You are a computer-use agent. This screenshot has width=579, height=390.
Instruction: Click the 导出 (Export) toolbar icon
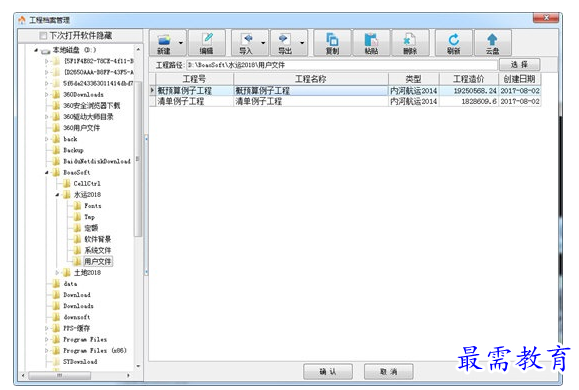click(284, 43)
